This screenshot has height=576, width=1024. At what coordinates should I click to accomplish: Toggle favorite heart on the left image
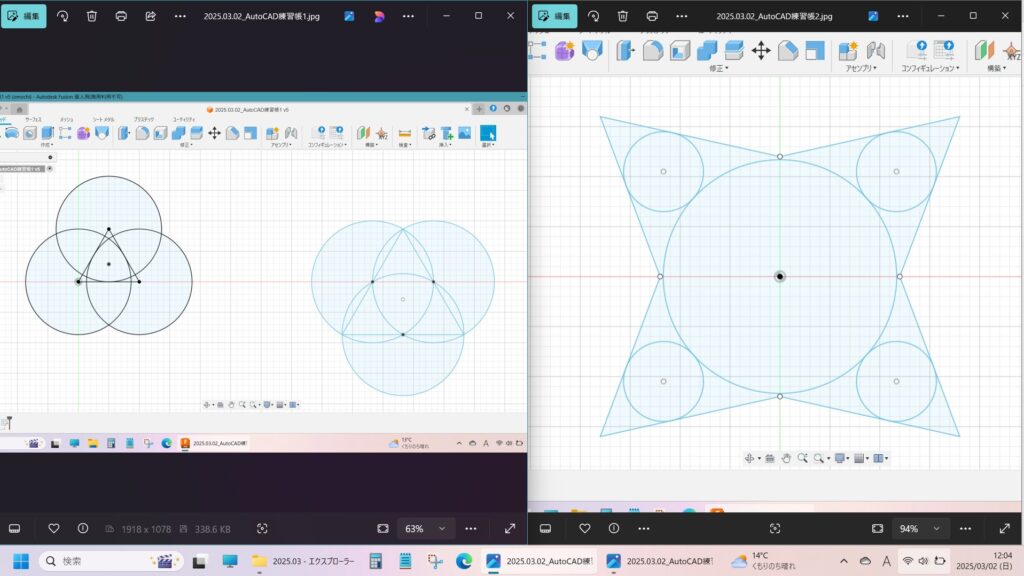point(54,528)
